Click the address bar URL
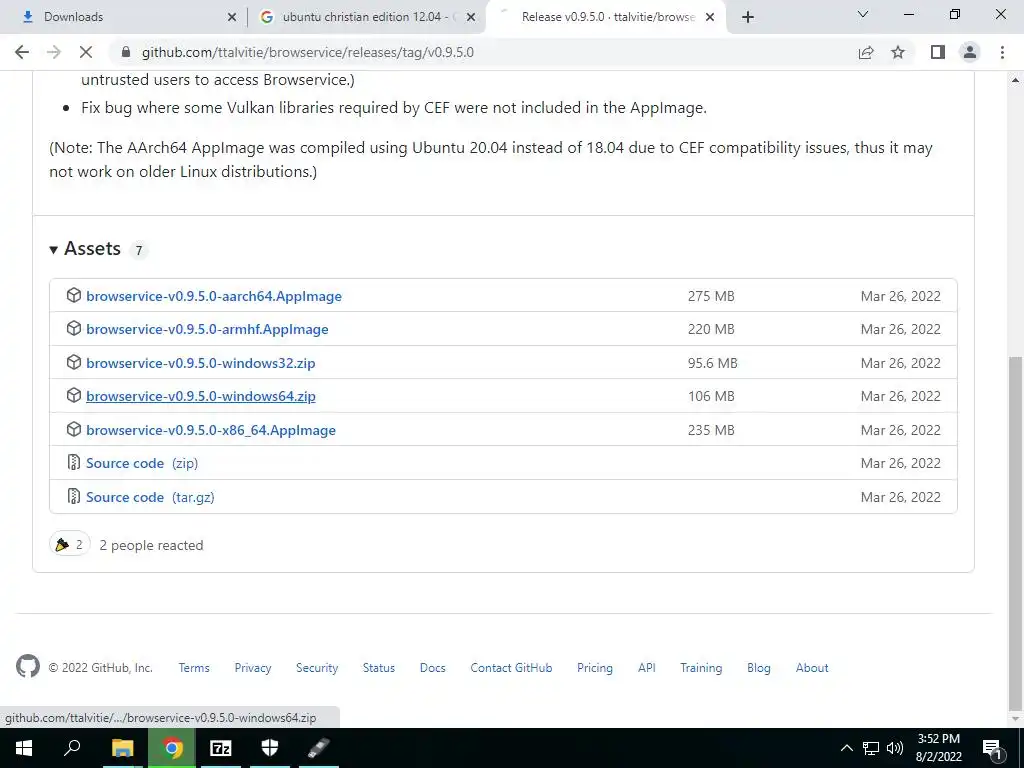This screenshot has width=1024, height=768. click(x=308, y=52)
